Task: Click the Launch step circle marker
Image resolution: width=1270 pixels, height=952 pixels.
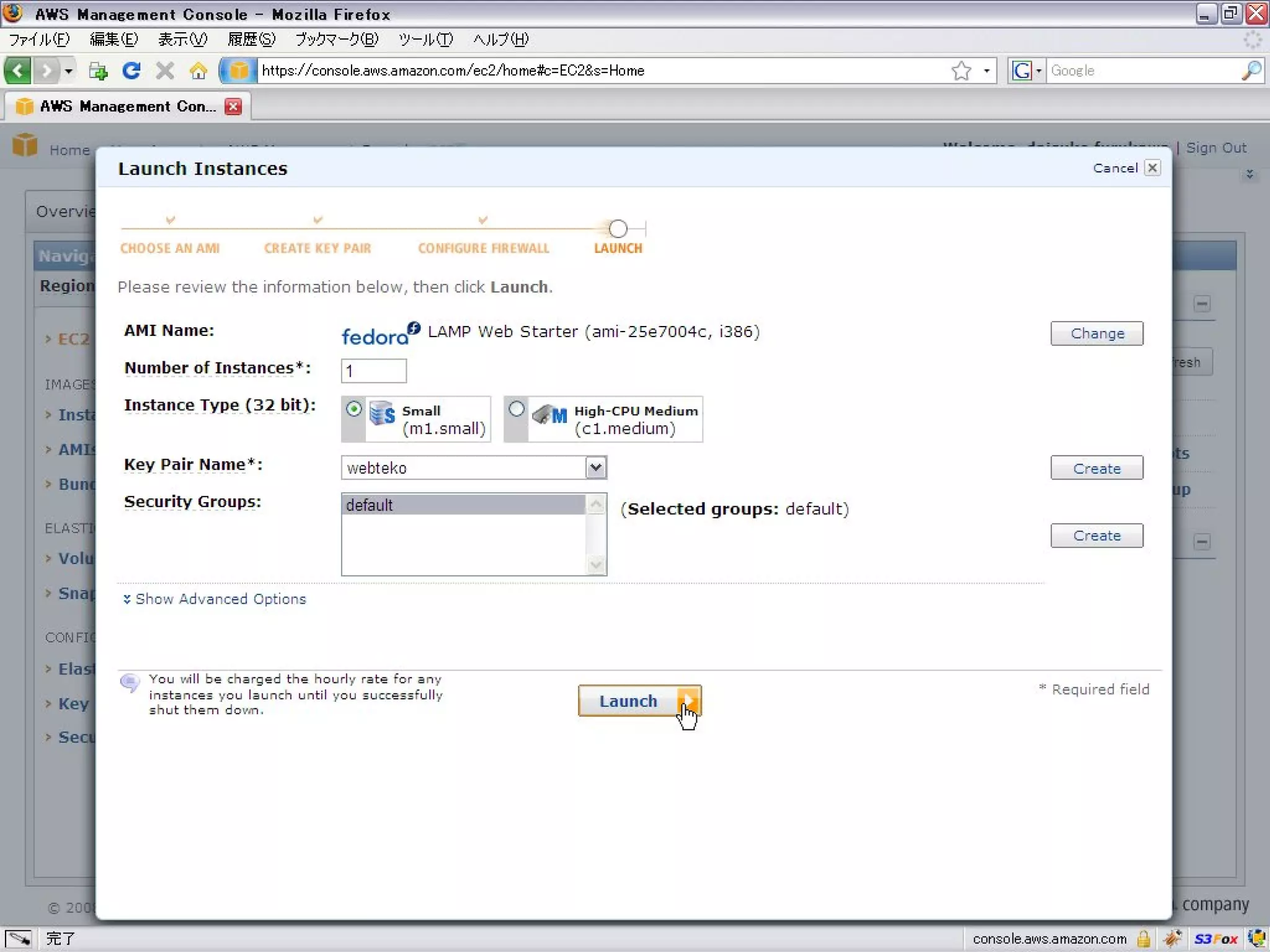Action: coord(618,229)
